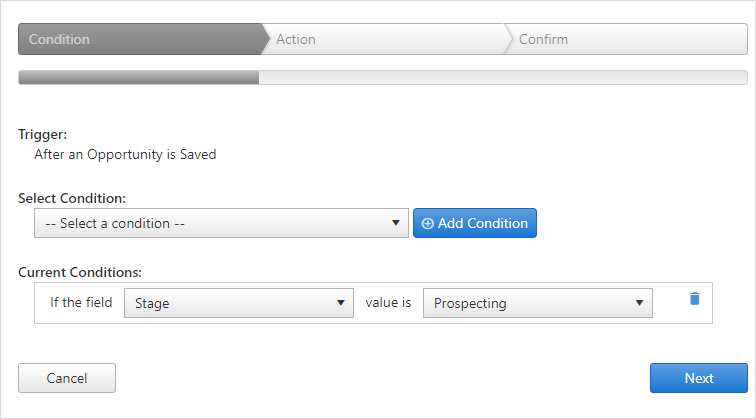Click the filled portion of the progress bar
Image resolution: width=756 pixels, height=419 pixels.
click(x=138, y=77)
